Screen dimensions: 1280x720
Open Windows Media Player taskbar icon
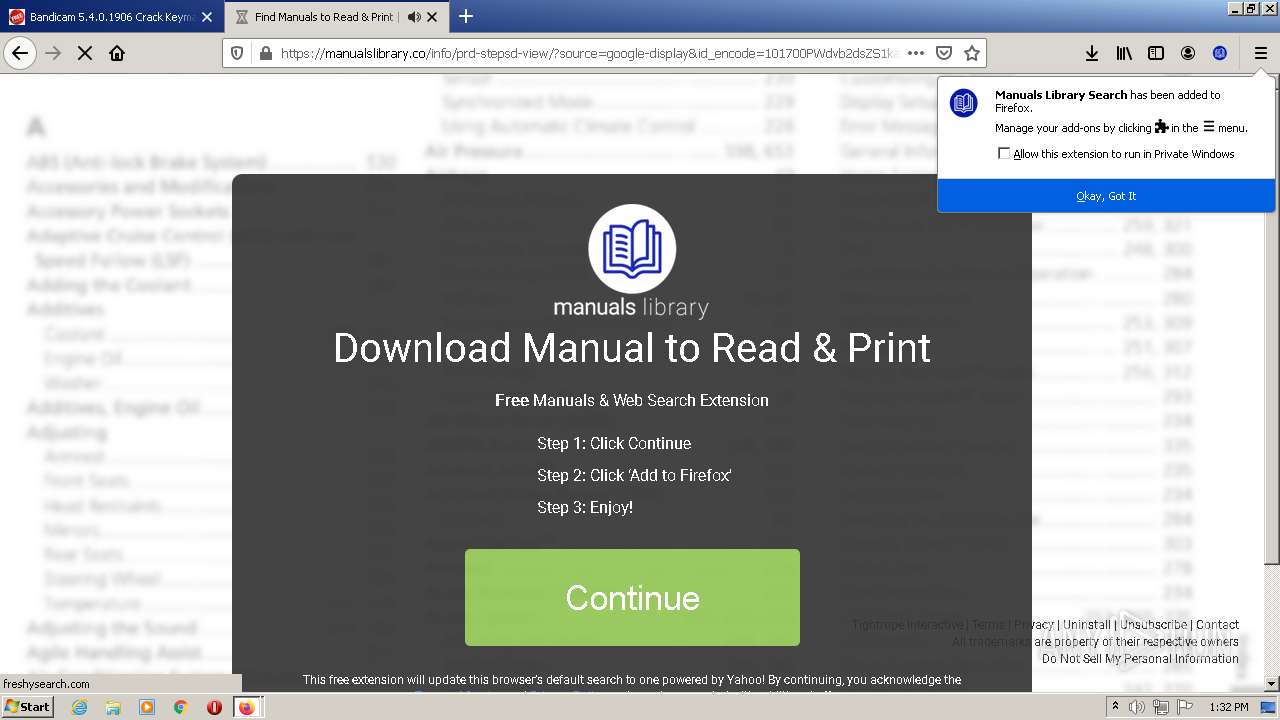[147, 707]
